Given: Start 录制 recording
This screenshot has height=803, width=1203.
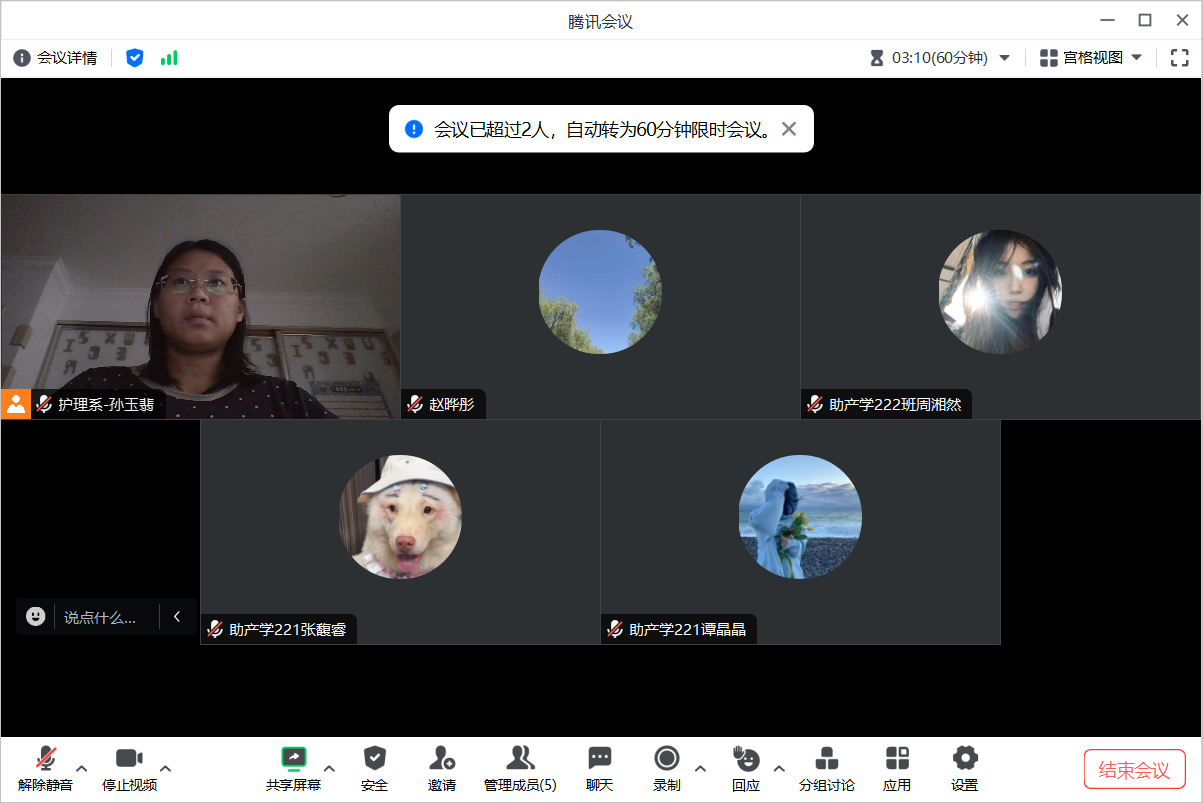Looking at the screenshot, I should [666, 759].
